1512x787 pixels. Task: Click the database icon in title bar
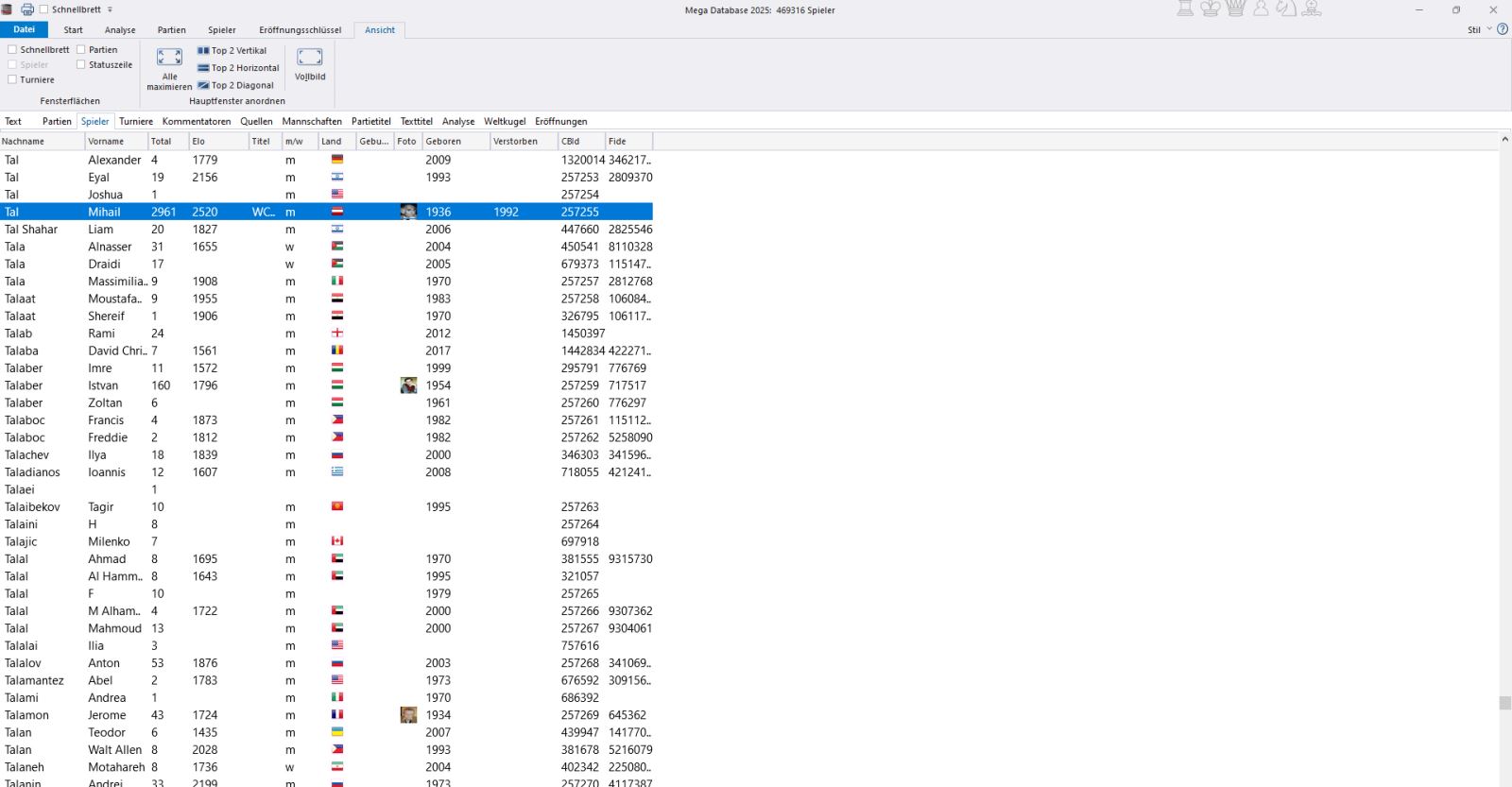(8, 9)
